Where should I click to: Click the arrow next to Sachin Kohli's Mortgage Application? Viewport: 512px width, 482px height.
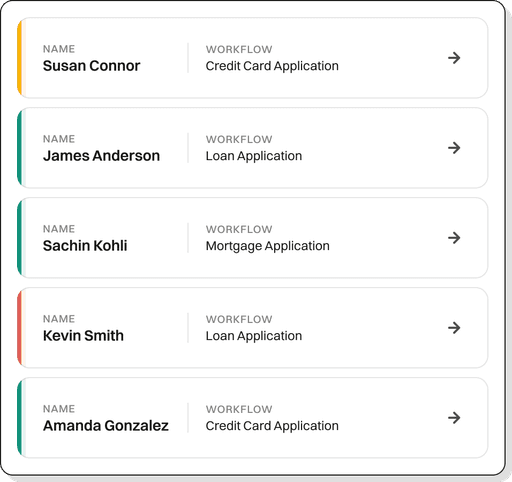(x=454, y=238)
